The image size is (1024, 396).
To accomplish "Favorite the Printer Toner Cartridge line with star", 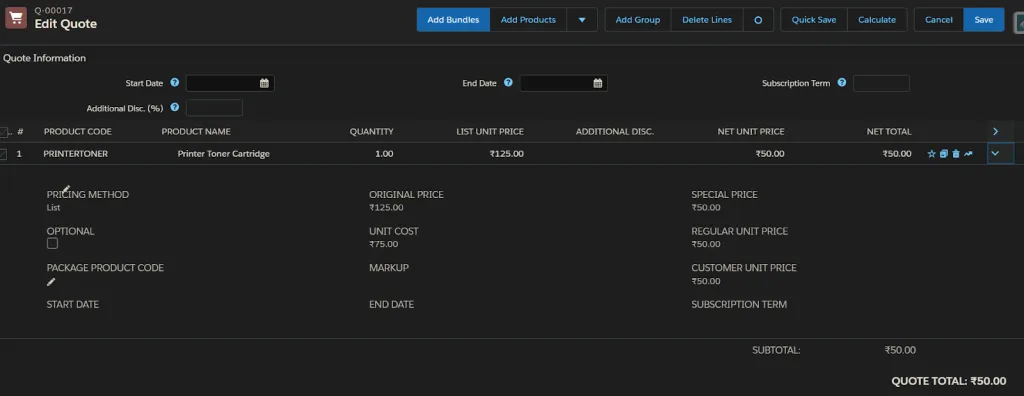I will pos(931,154).
